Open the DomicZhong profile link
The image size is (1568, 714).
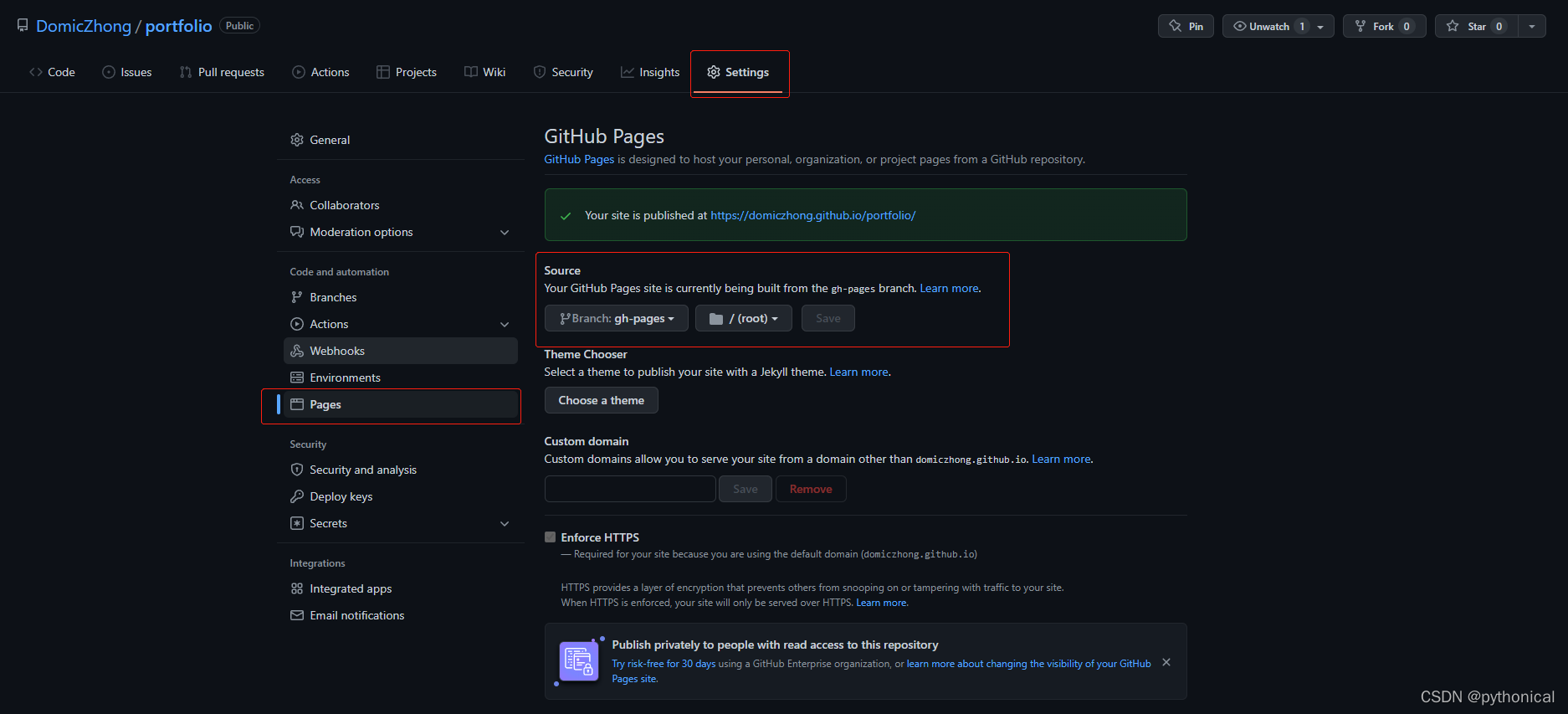click(84, 26)
